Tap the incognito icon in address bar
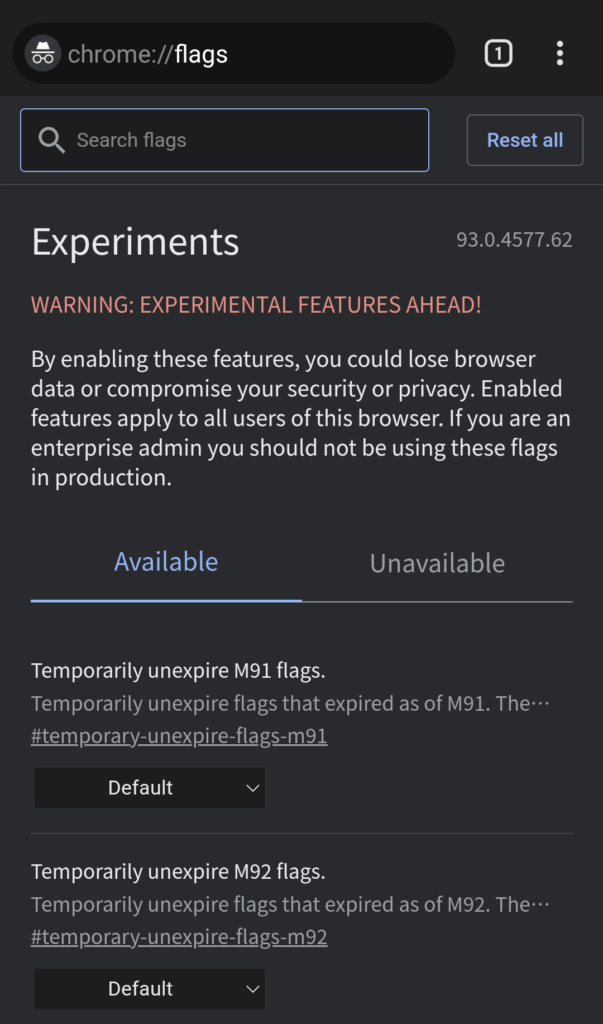 [43, 54]
